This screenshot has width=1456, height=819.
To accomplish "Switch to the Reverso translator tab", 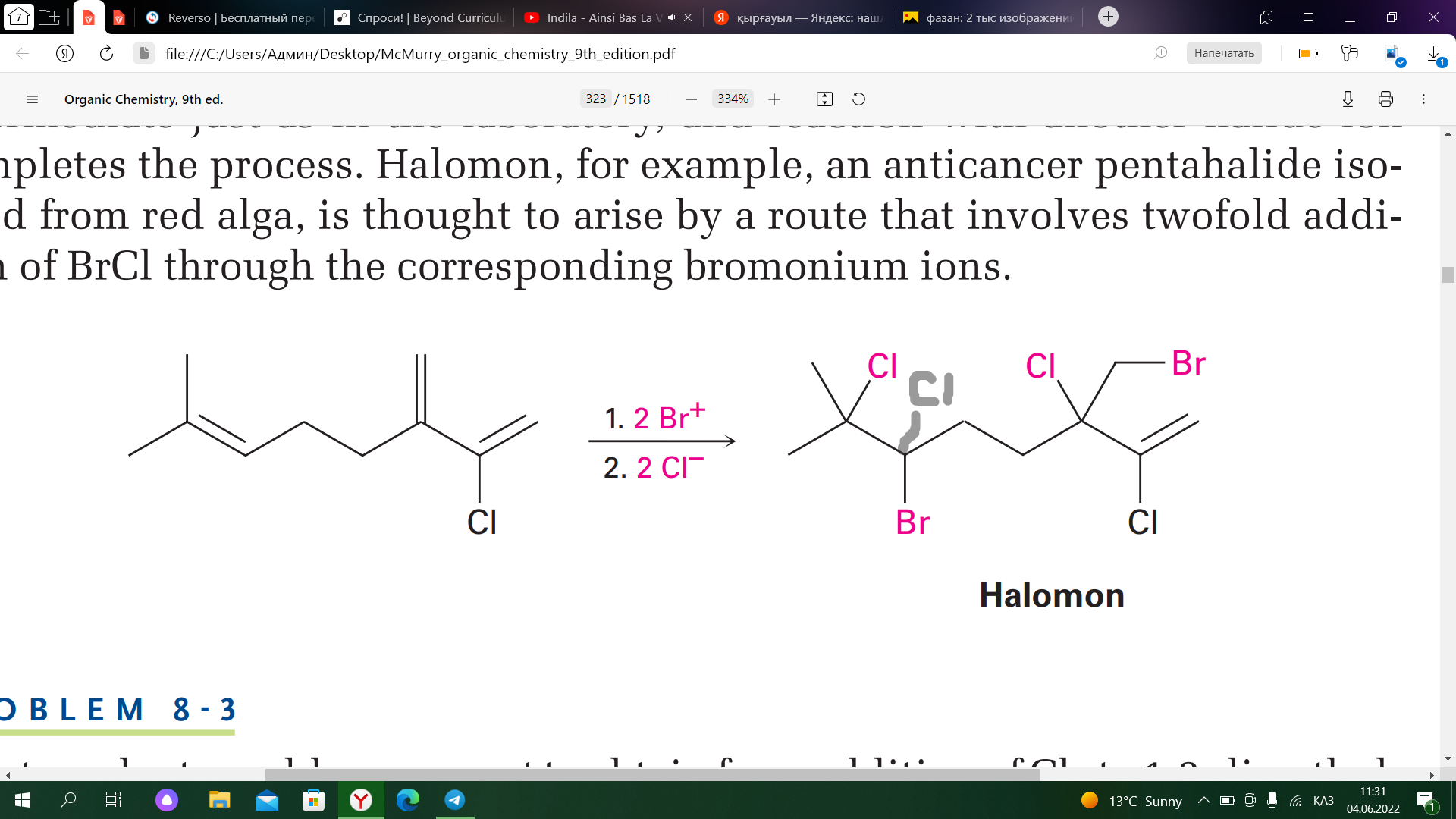I will click(x=230, y=17).
